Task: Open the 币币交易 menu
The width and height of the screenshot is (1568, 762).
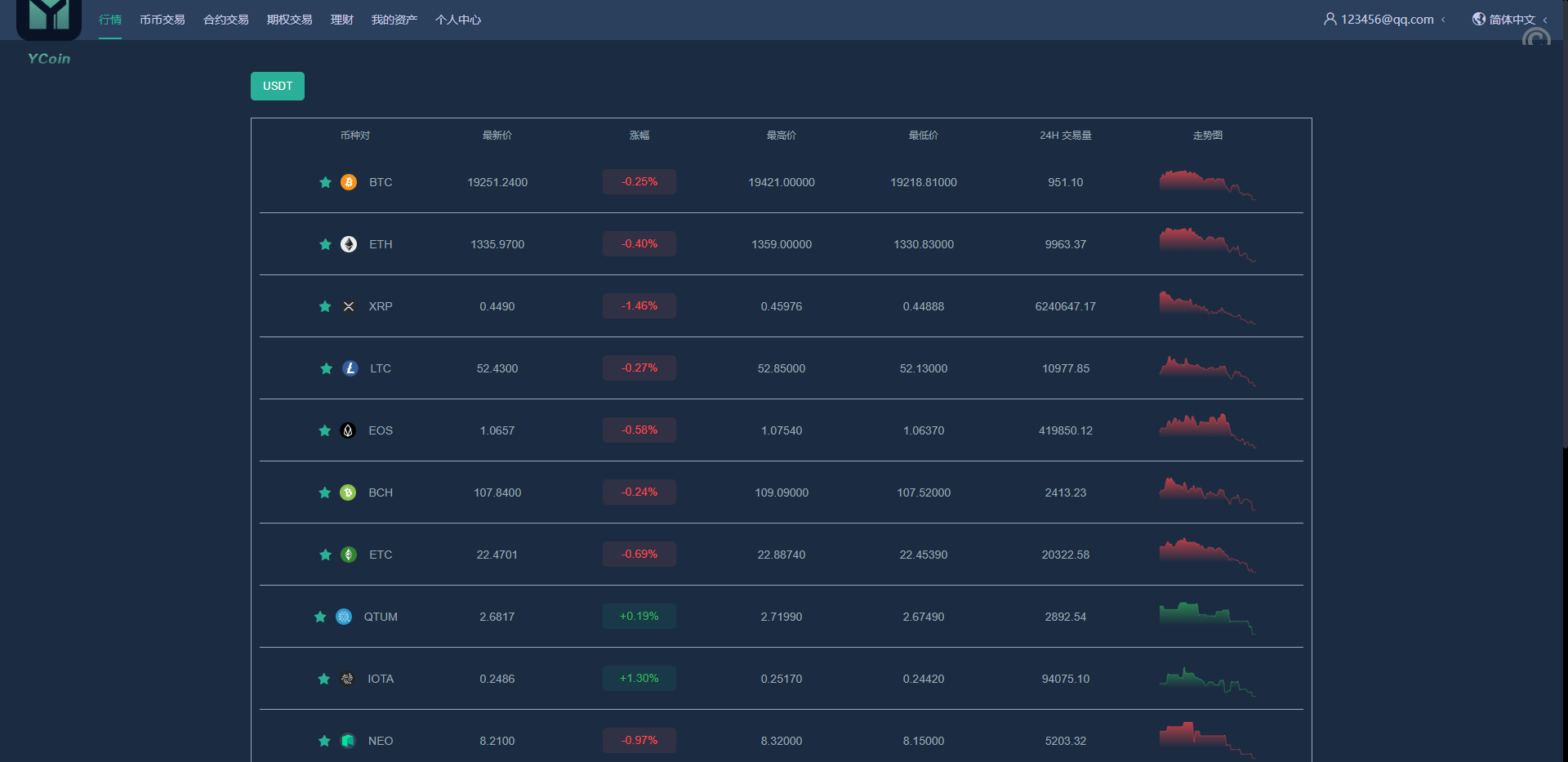Action: point(162,20)
